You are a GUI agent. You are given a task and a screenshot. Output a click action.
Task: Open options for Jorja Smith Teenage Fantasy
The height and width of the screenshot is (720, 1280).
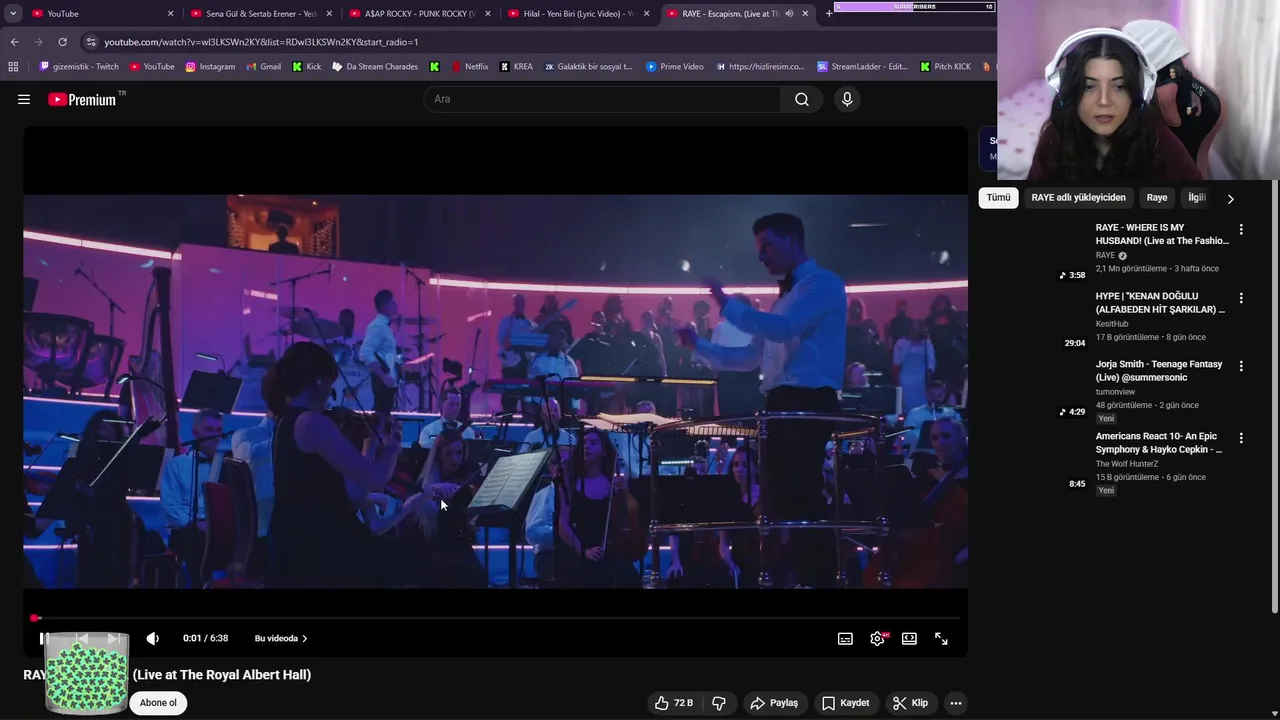pos(1241,366)
